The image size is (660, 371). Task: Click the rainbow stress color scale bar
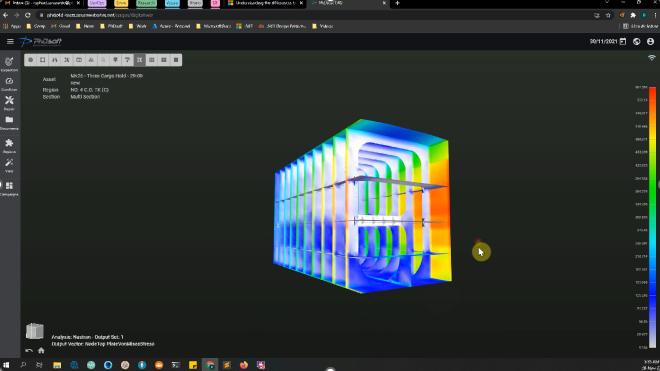tap(652, 217)
